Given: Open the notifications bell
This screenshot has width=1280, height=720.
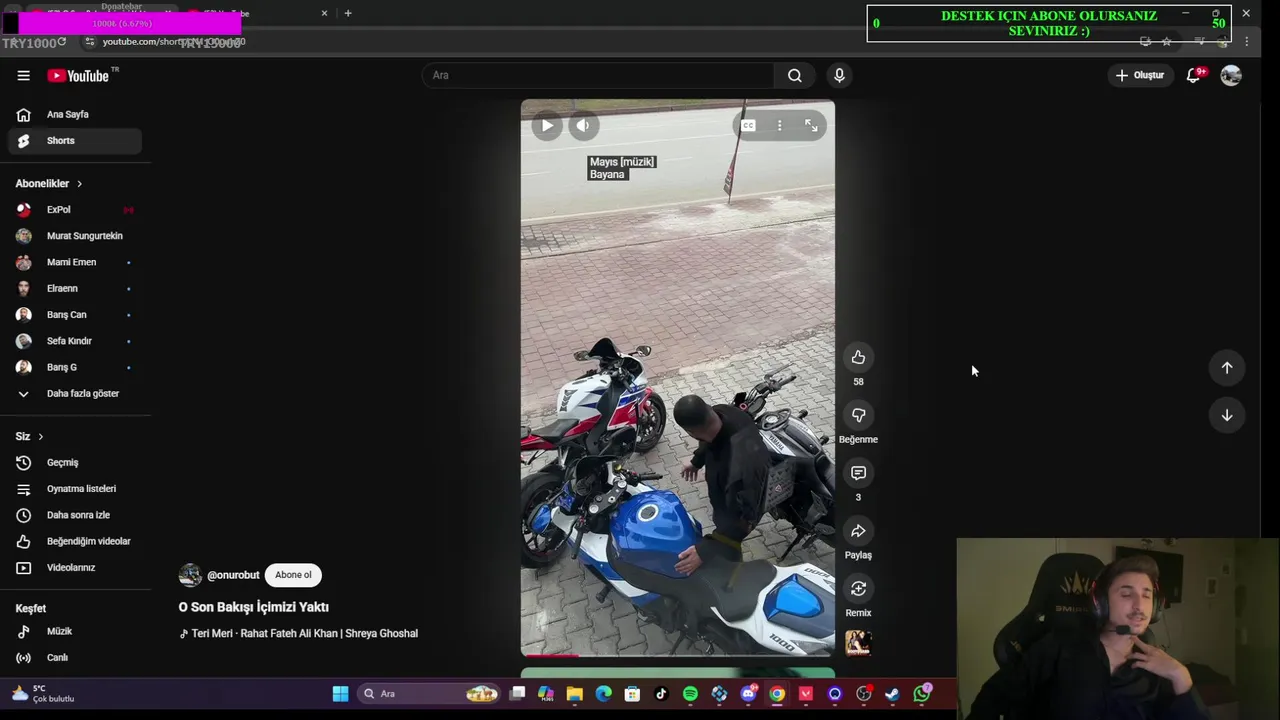Looking at the screenshot, I should pos(1194,75).
